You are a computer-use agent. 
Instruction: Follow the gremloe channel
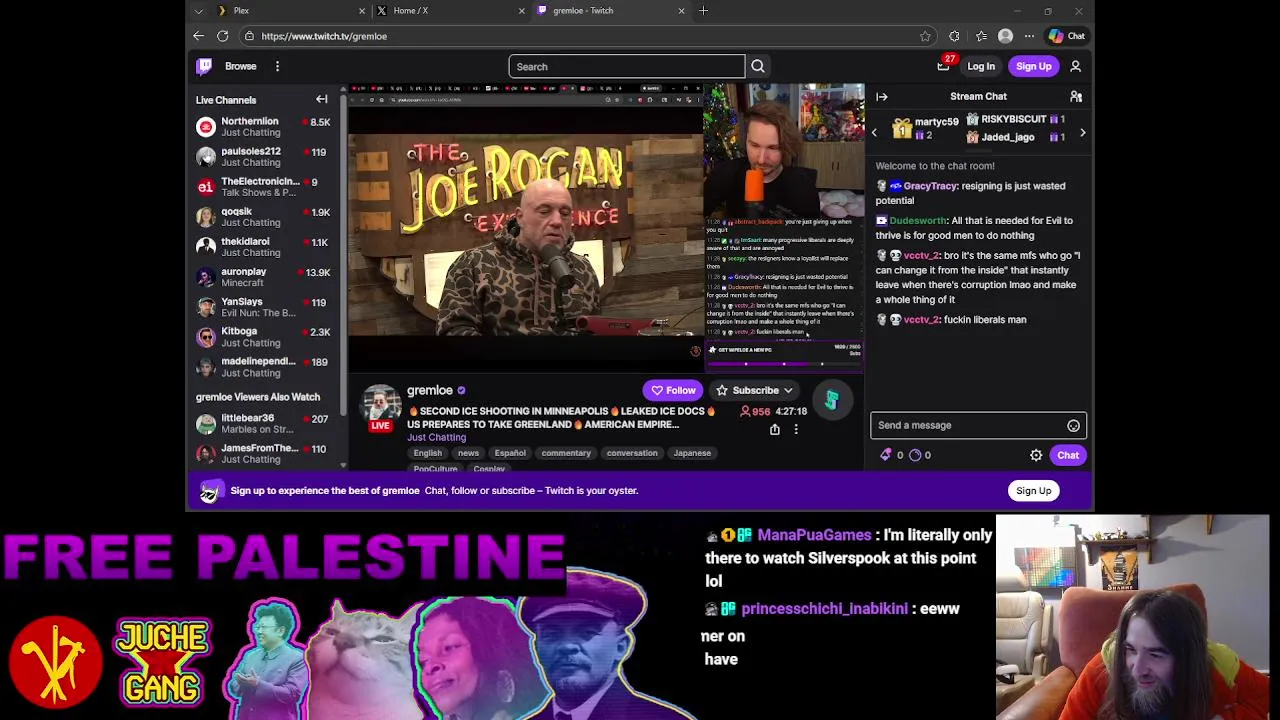coord(673,390)
